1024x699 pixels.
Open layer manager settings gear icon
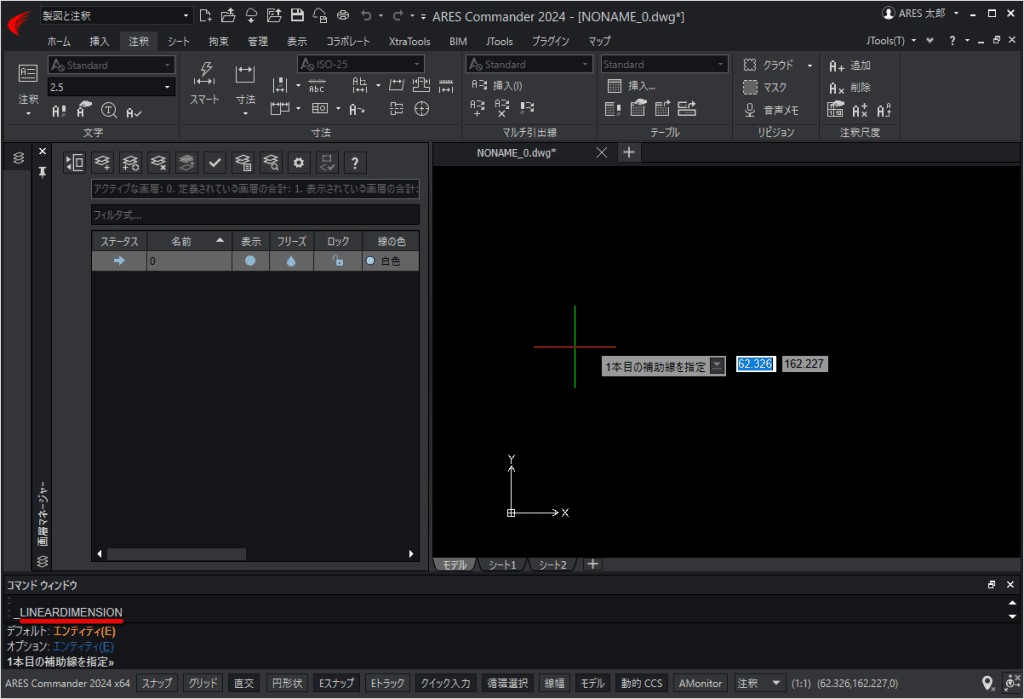point(298,163)
